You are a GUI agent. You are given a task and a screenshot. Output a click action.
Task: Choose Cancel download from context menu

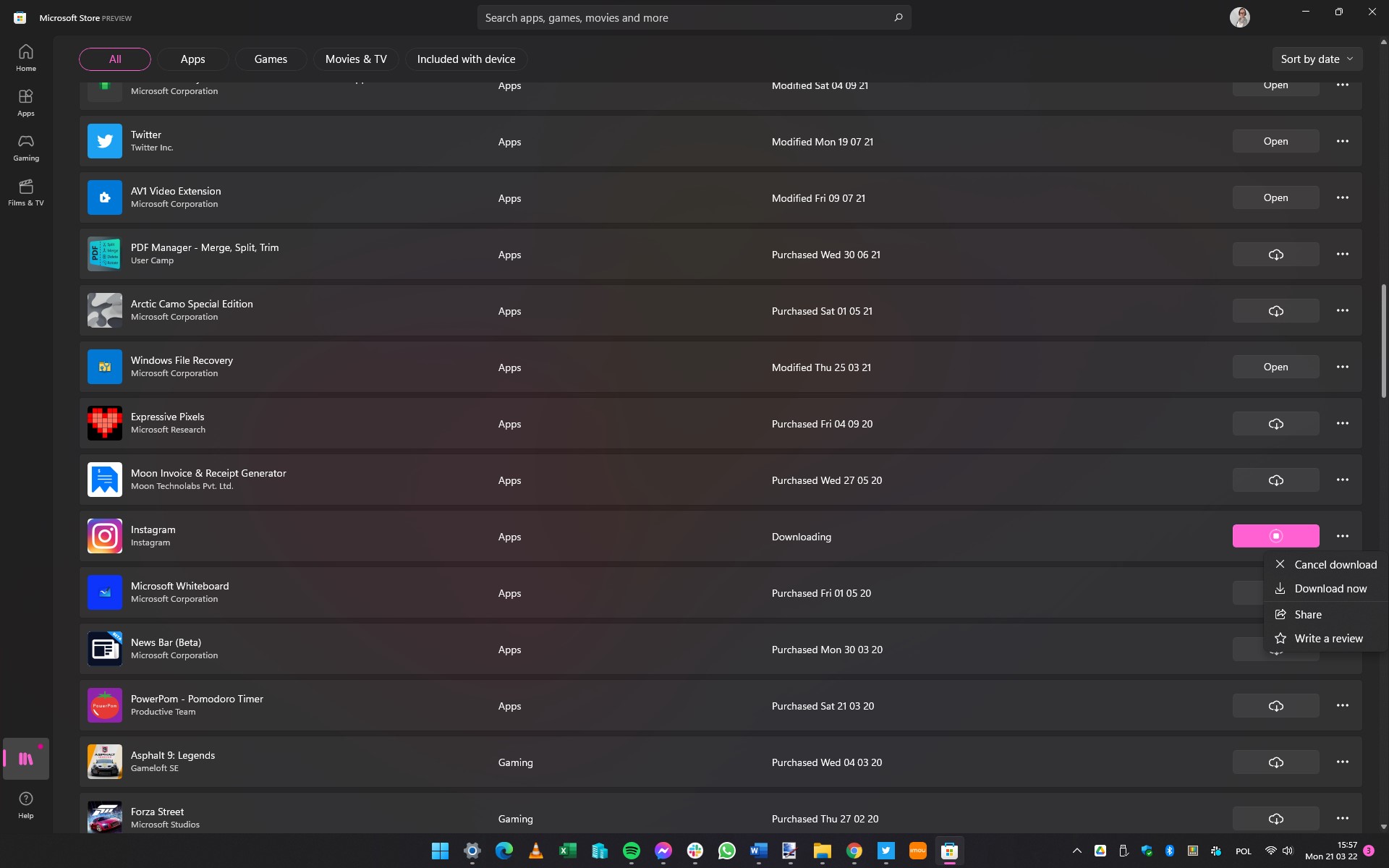pos(1325,565)
